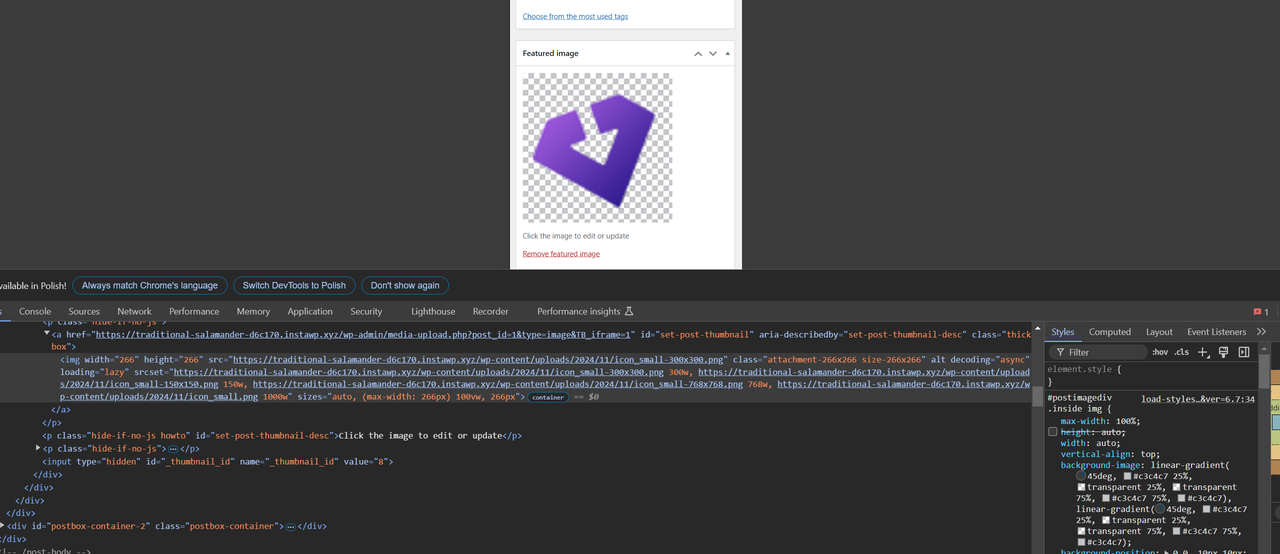This screenshot has width=1280, height=554.
Task: Open the load-styles…&ver=6.7:34 source link
Action: (x=1198, y=398)
